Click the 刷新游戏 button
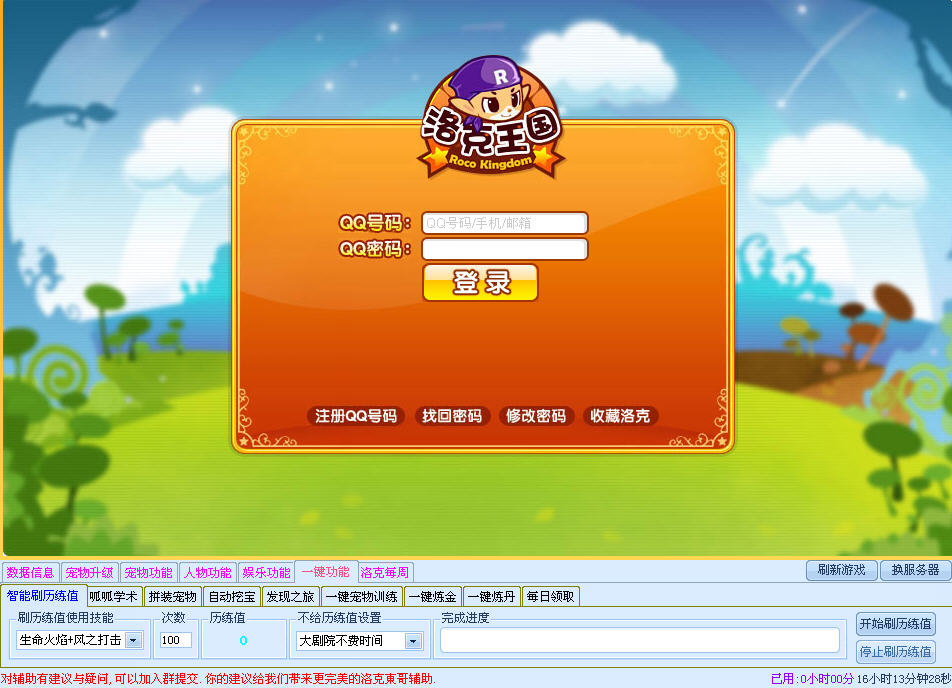This screenshot has width=952, height=688. coord(841,570)
